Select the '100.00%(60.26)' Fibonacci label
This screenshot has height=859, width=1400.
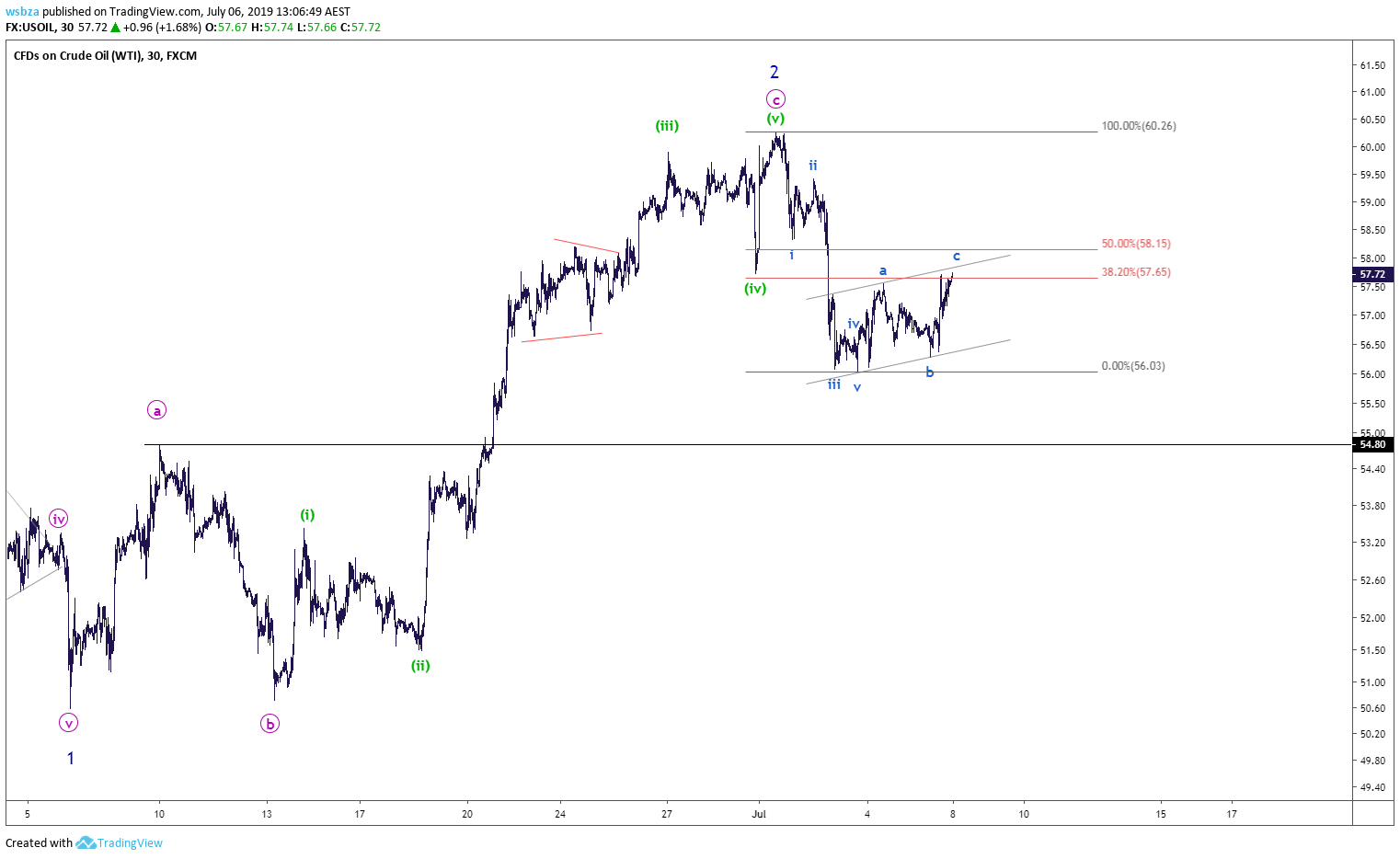1139,126
